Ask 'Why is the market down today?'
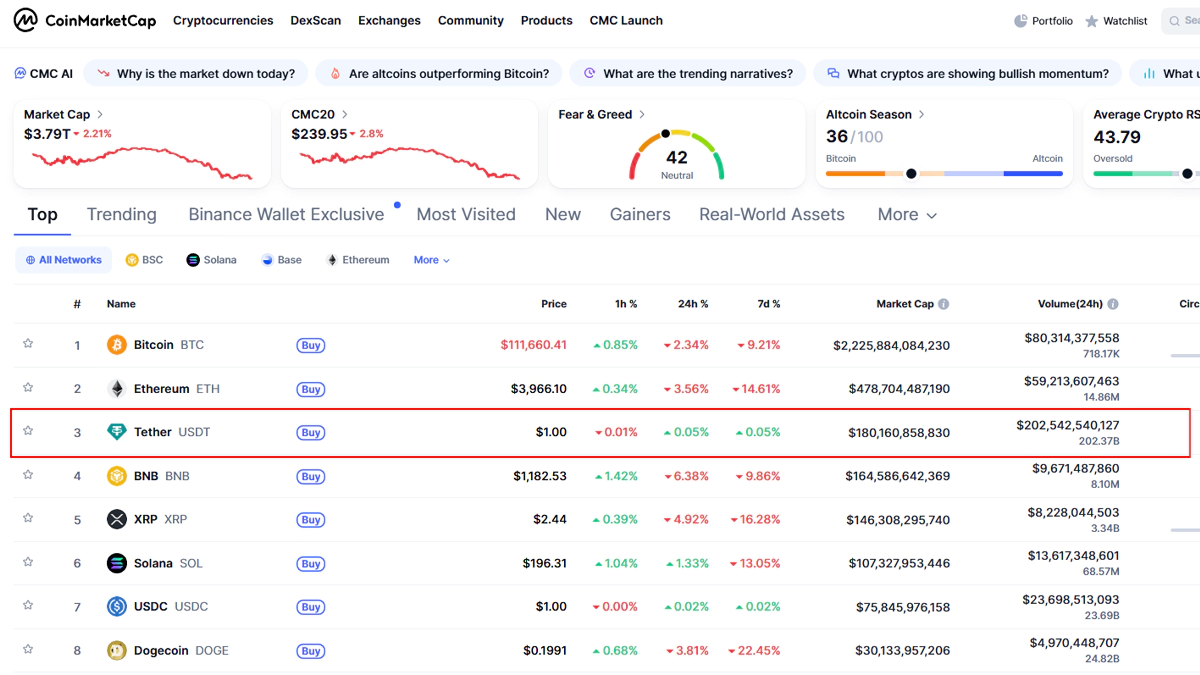The width and height of the screenshot is (1200, 675). (x=195, y=73)
